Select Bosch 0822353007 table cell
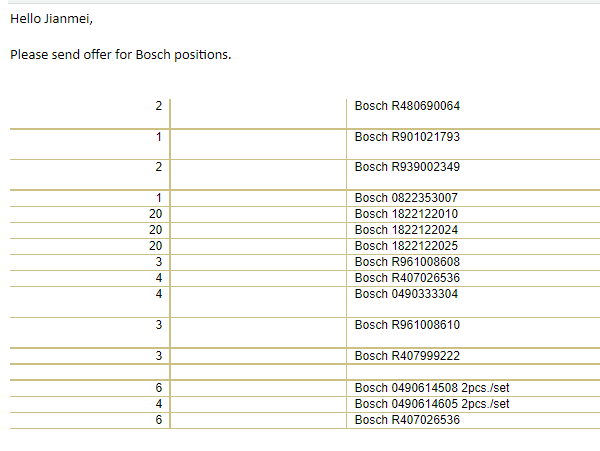Image resolution: width=600 pixels, height=451 pixels. coord(406,198)
